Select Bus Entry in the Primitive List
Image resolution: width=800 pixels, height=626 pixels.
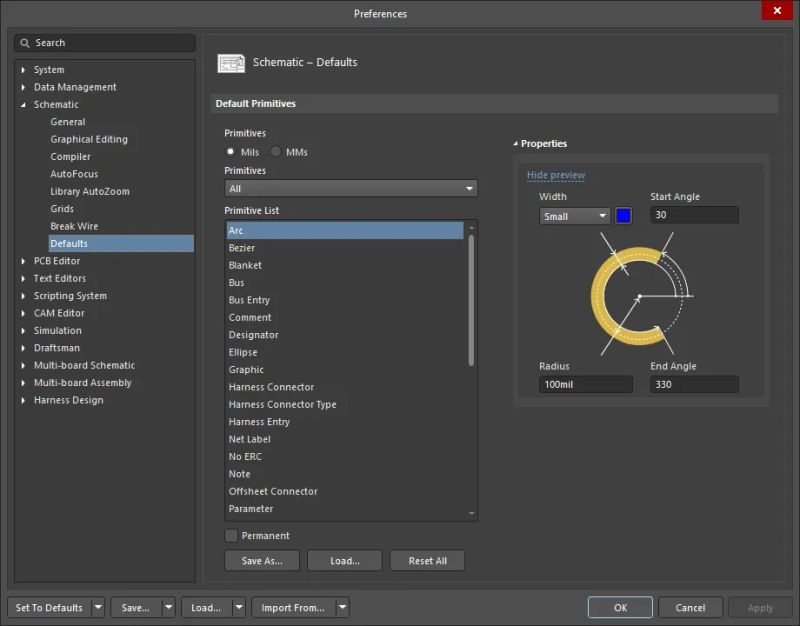coord(249,300)
